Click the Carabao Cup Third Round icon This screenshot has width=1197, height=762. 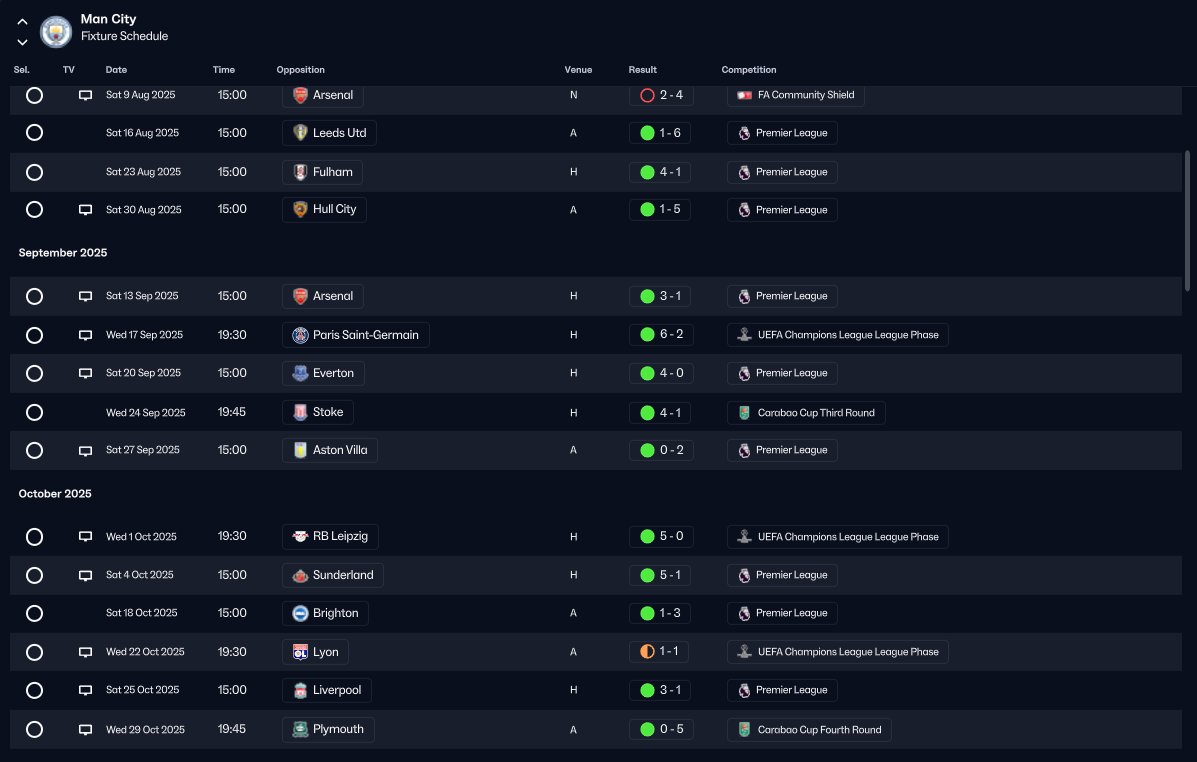coord(744,413)
